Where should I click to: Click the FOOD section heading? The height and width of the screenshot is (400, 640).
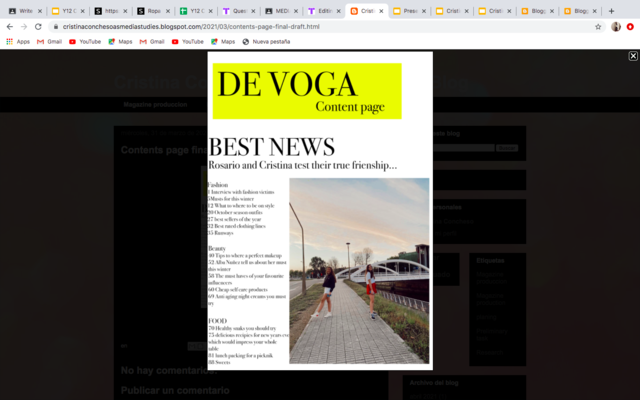[x=218, y=321]
